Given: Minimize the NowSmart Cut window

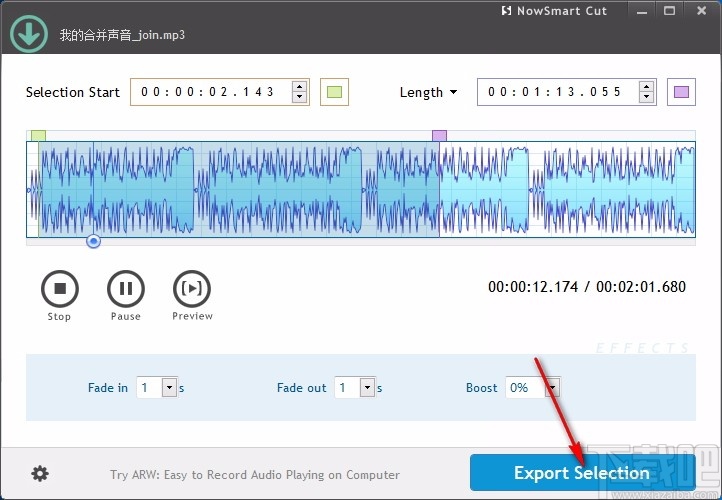Looking at the screenshot, I should pyautogui.click(x=642, y=11).
